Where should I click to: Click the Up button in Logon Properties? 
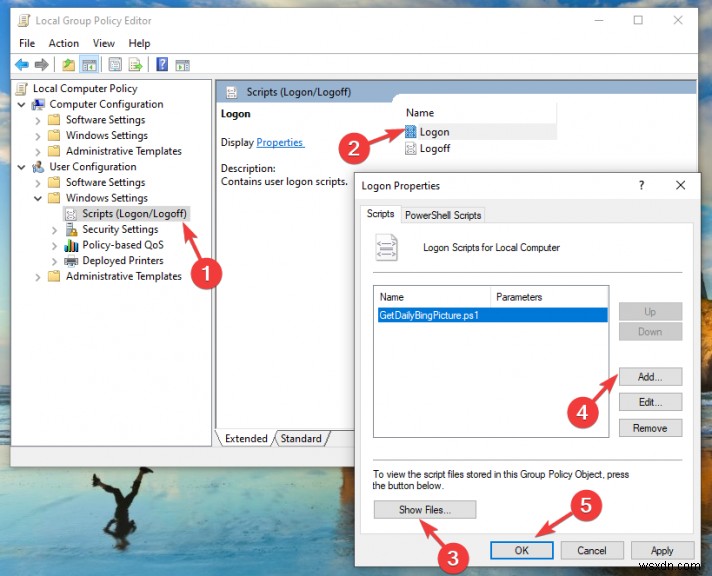(650, 312)
